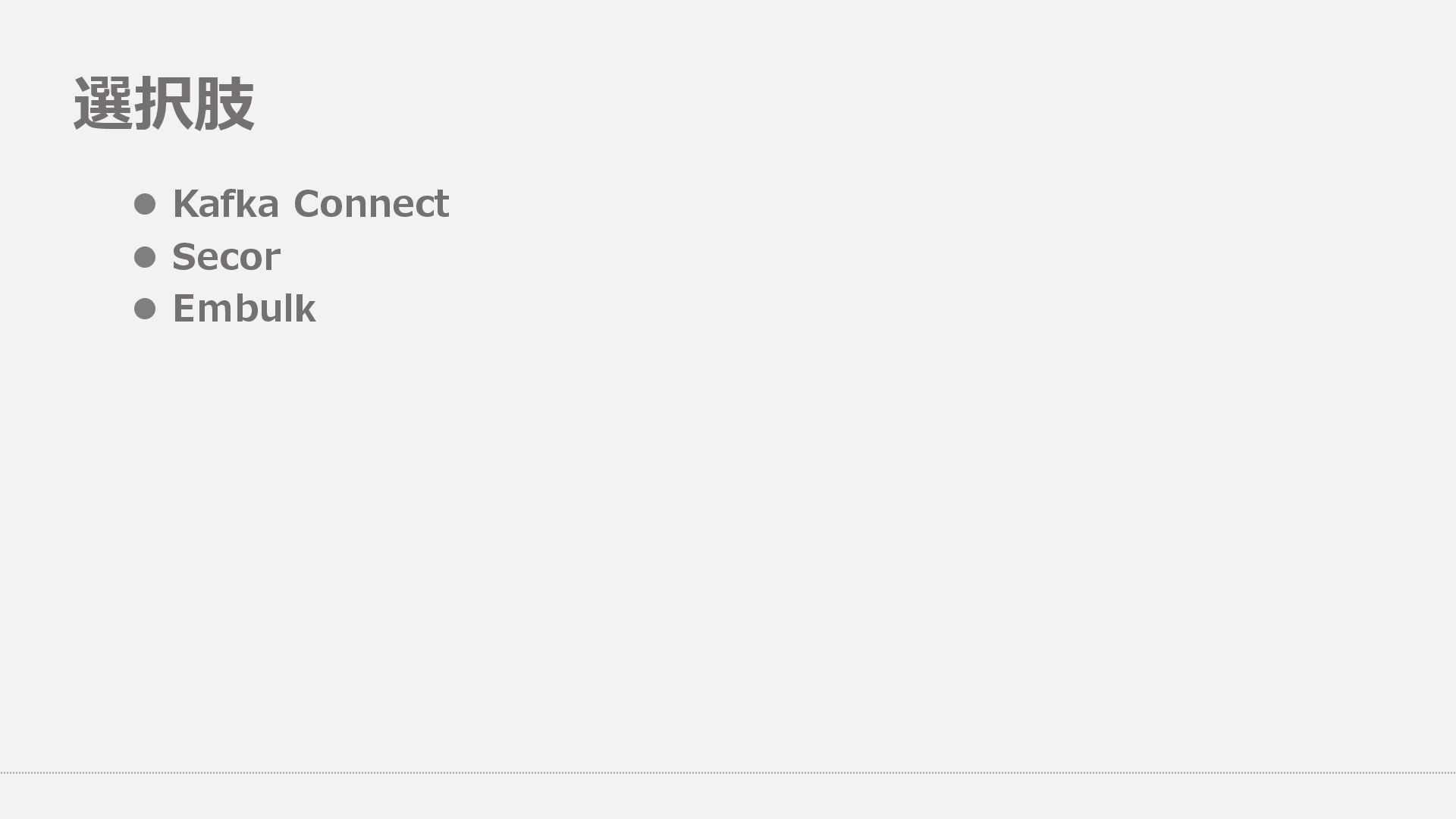Click the slide title 選択肢
This screenshot has height=819, width=1456.
pos(164,104)
